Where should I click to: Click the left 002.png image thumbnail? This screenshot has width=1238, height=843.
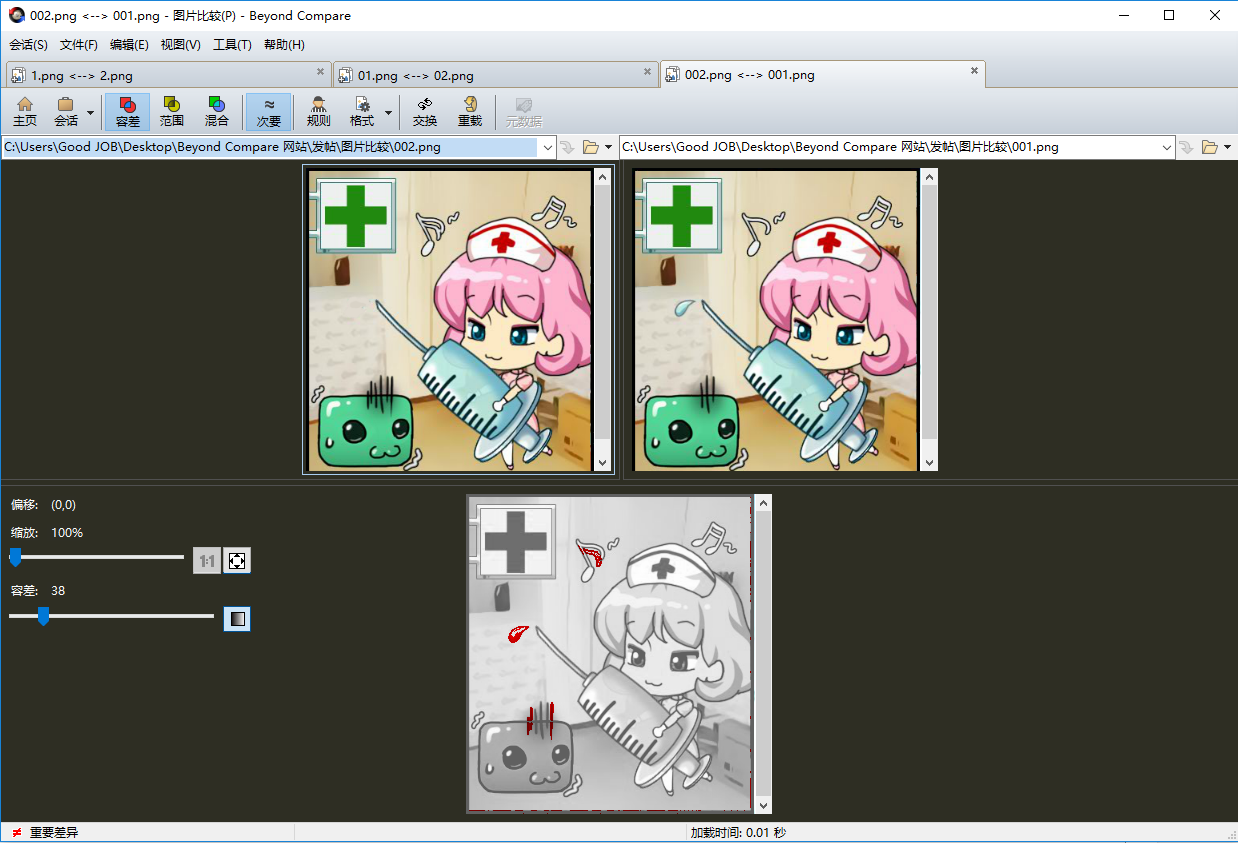coord(450,320)
